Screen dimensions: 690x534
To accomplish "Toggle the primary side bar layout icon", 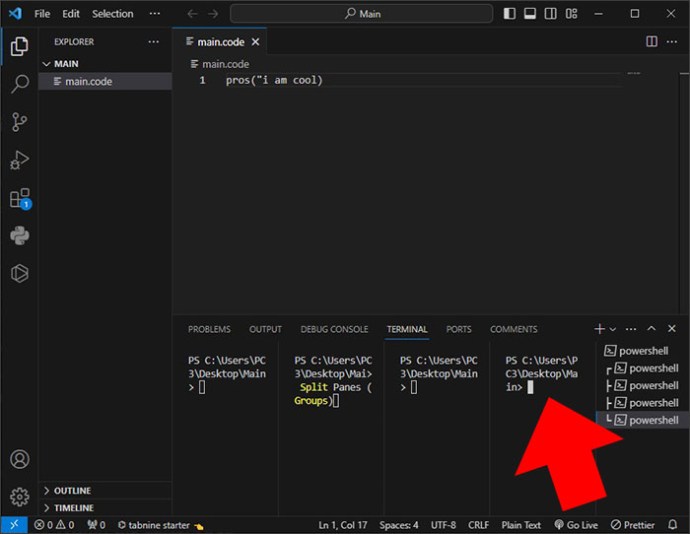I will (510, 14).
